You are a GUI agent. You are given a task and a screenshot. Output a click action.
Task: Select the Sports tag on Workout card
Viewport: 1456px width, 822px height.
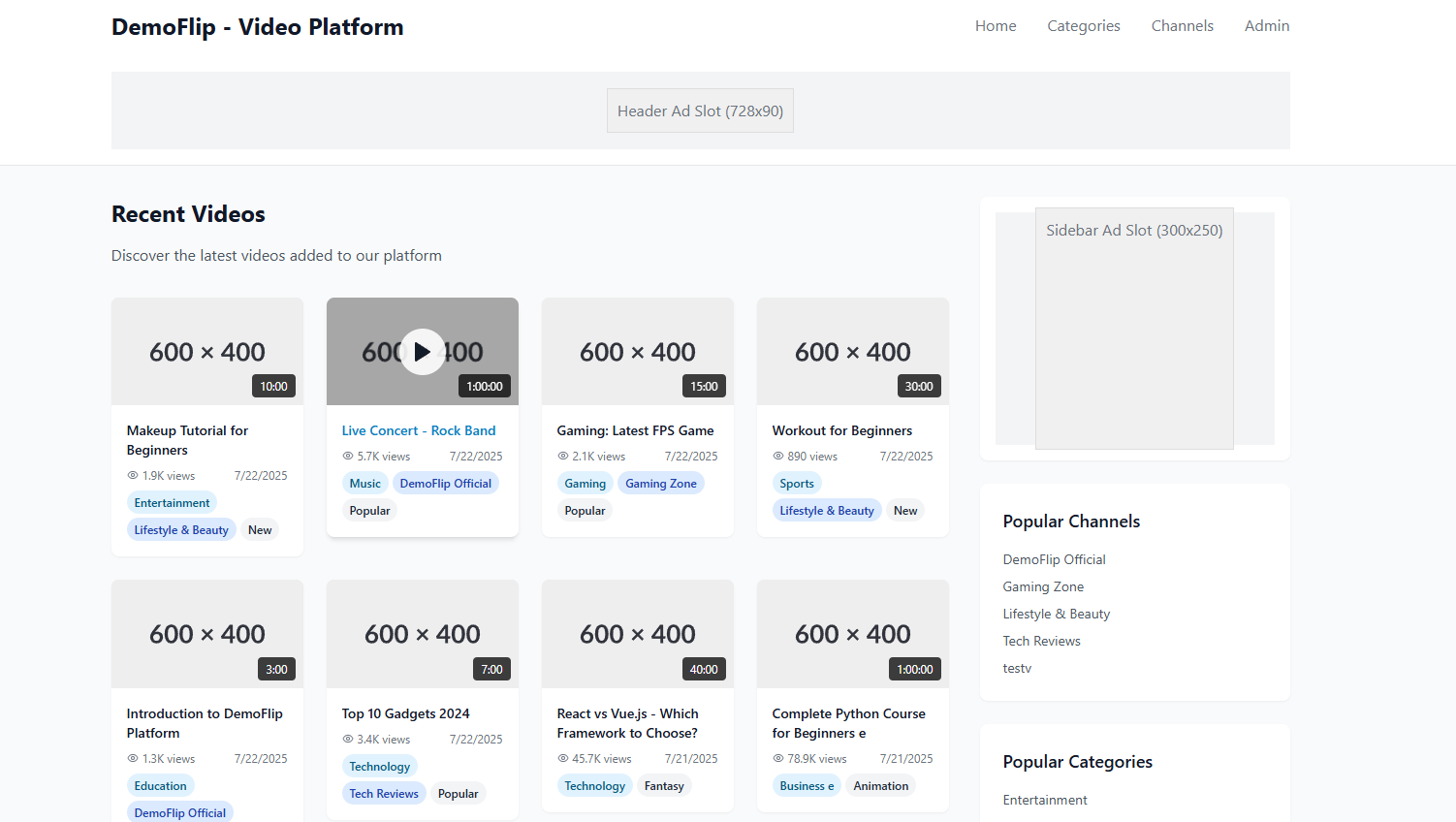[x=797, y=484]
